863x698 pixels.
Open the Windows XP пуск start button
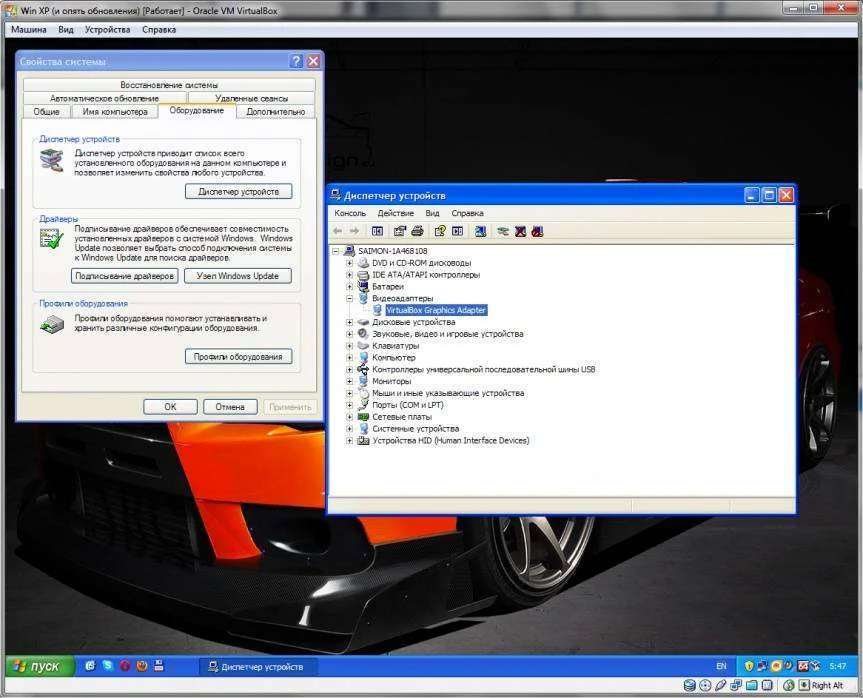(x=36, y=666)
